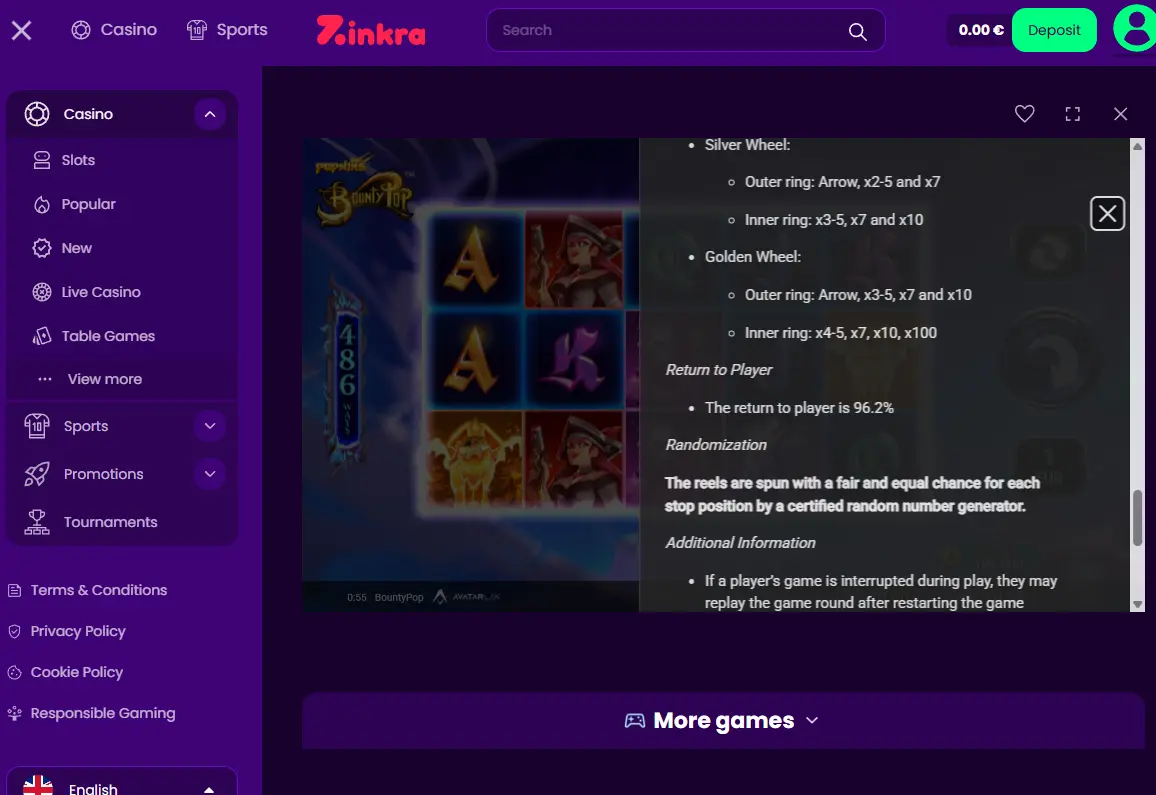Viewport: 1156px width, 795px height.
Task: Open fullscreen mode for the game
Action: (1072, 114)
